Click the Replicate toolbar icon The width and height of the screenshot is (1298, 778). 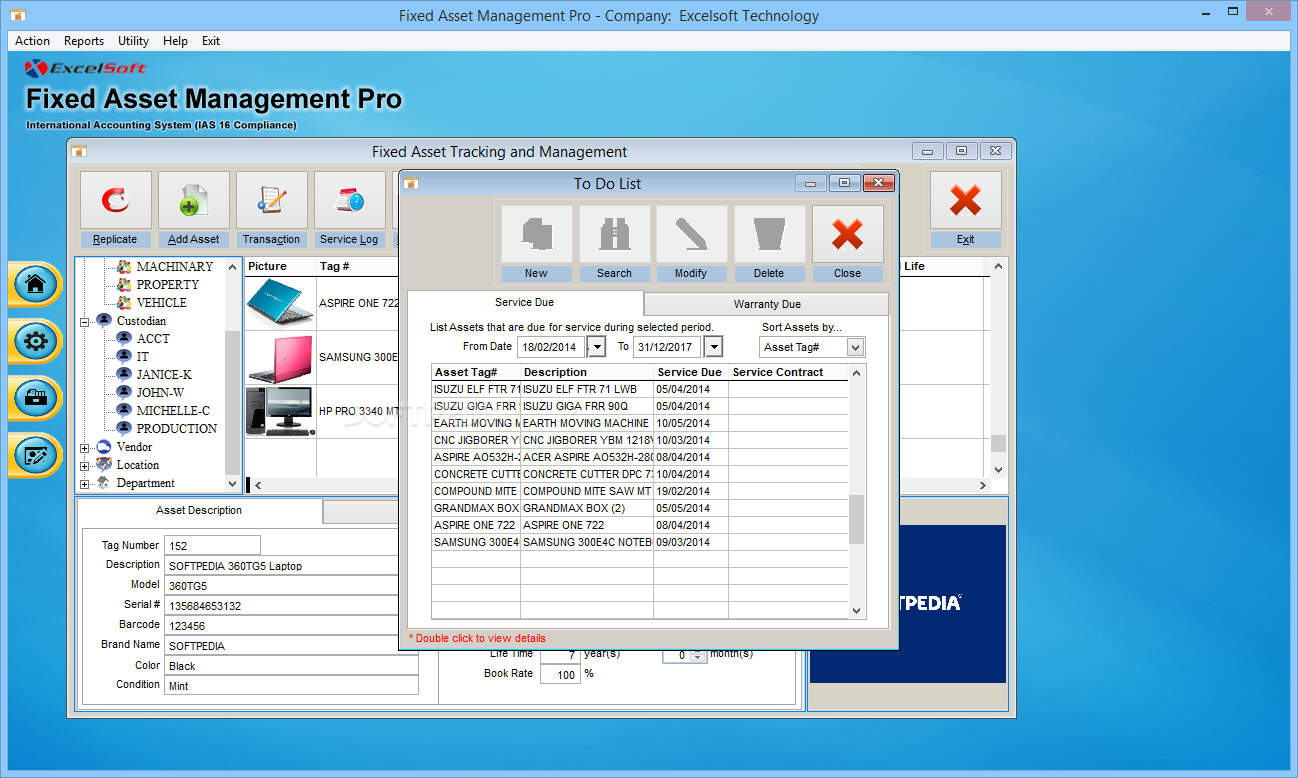(x=116, y=200)
